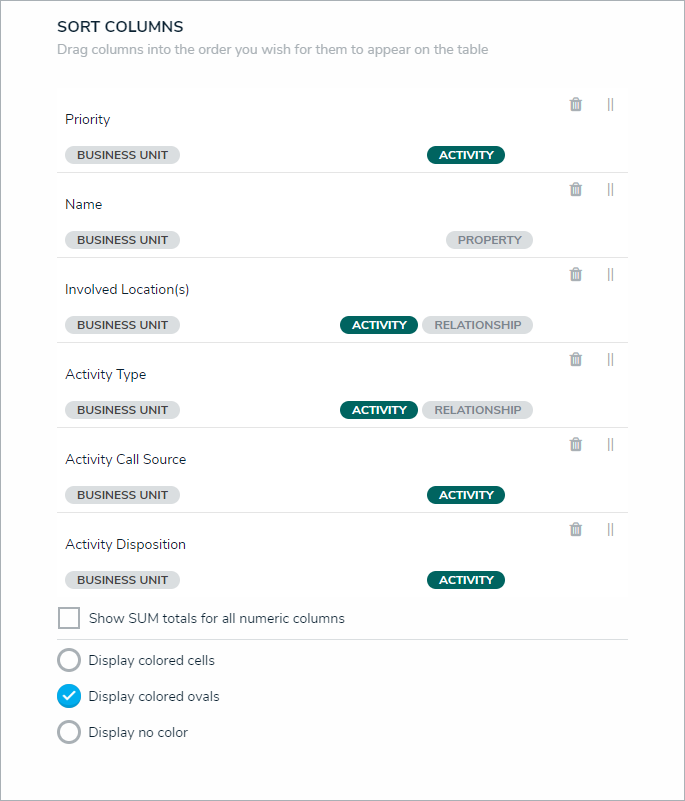
Task: Remove the Activity Disposition column
Action: point(576,529)
